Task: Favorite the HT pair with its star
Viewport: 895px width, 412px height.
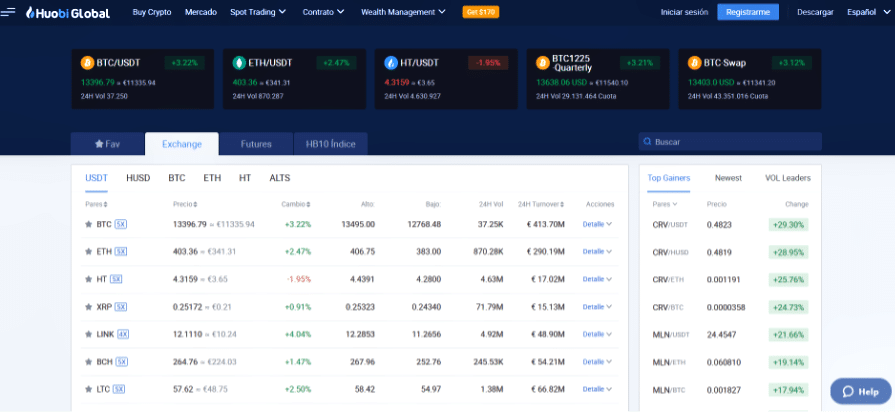Action: point(88,279)
